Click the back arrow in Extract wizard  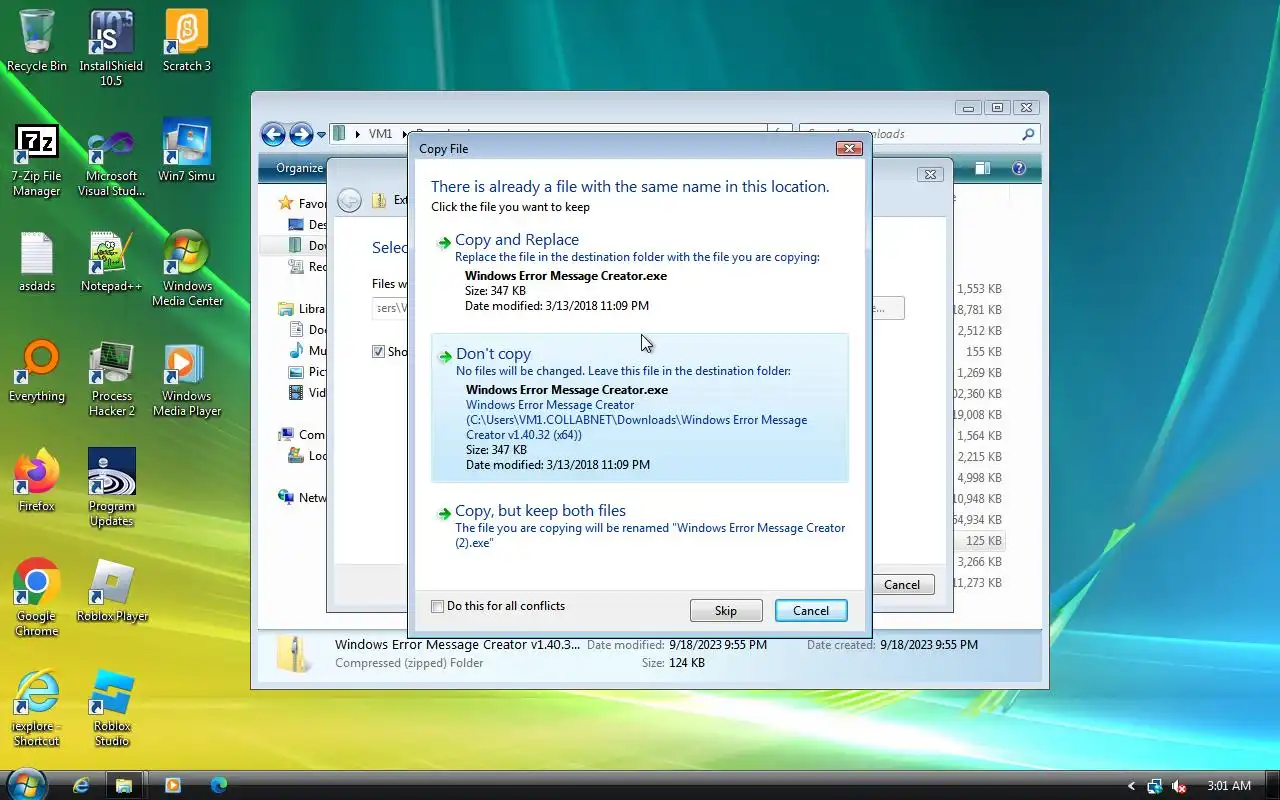[349, 200]
